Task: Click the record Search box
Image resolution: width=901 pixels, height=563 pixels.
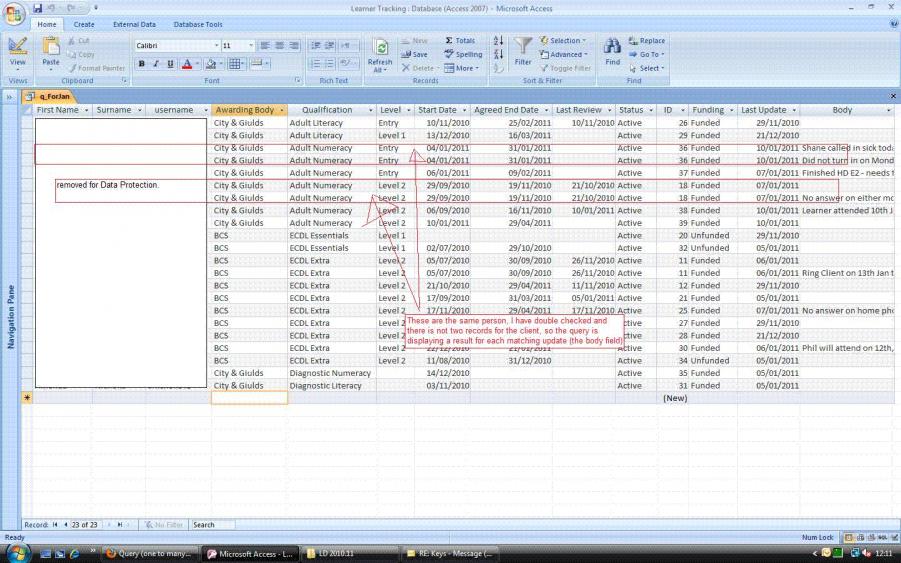Action: click(212, 524)
